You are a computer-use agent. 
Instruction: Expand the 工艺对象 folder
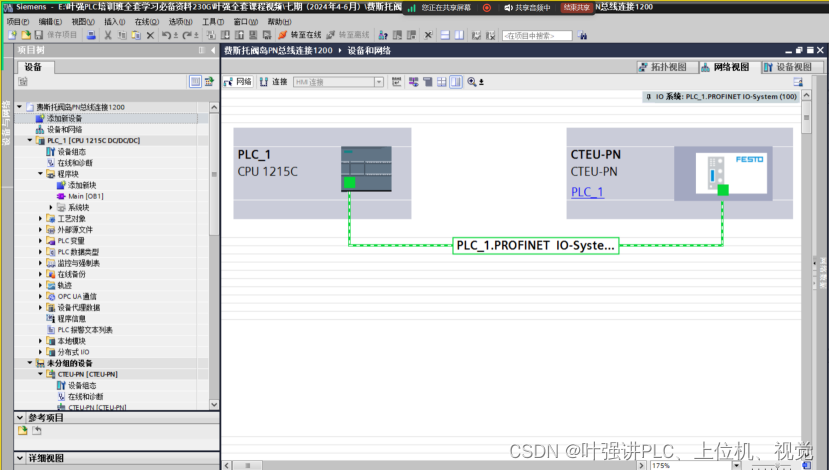pyautogui.click(x=41, y=218)
